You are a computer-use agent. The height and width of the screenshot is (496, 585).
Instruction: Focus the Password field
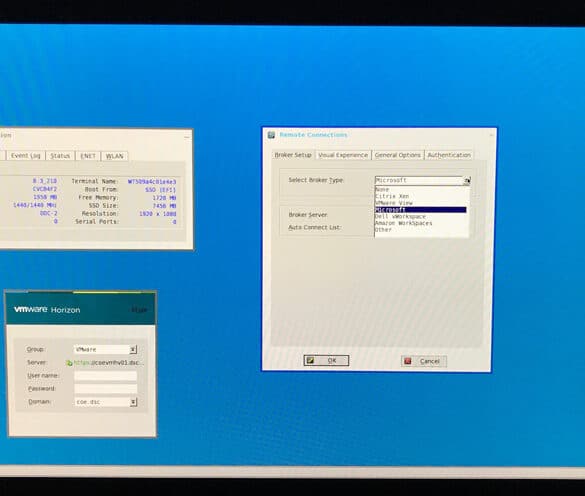(x=105, y=389)
